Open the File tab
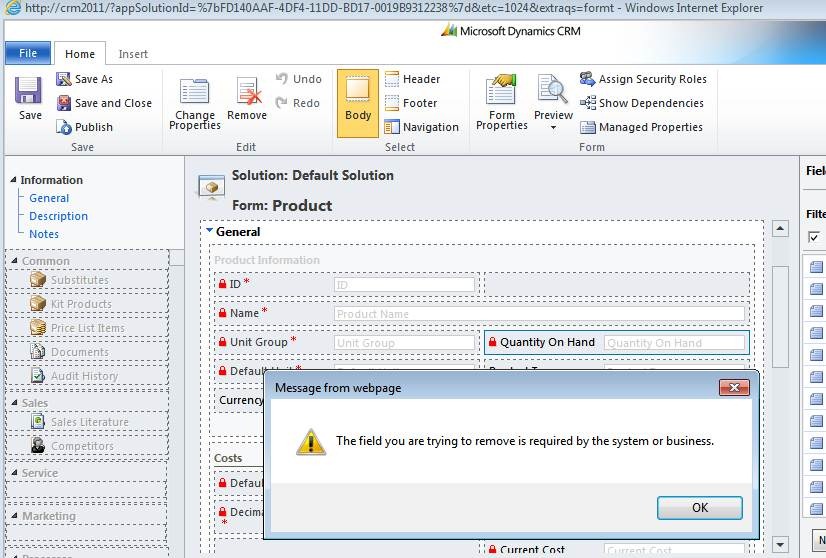Viewport: 826px width, 558px height. [28, 53]
